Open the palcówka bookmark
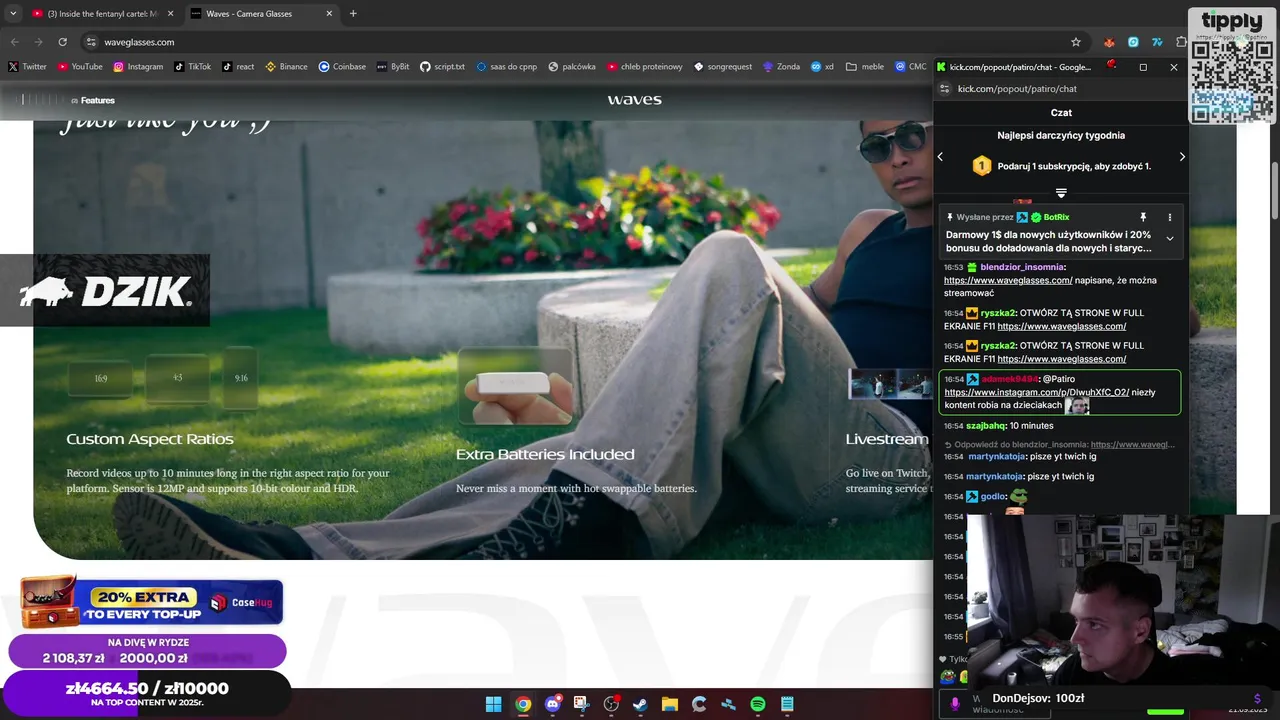The width and height of the screenshot is (1280, 720). pos(572,67)
